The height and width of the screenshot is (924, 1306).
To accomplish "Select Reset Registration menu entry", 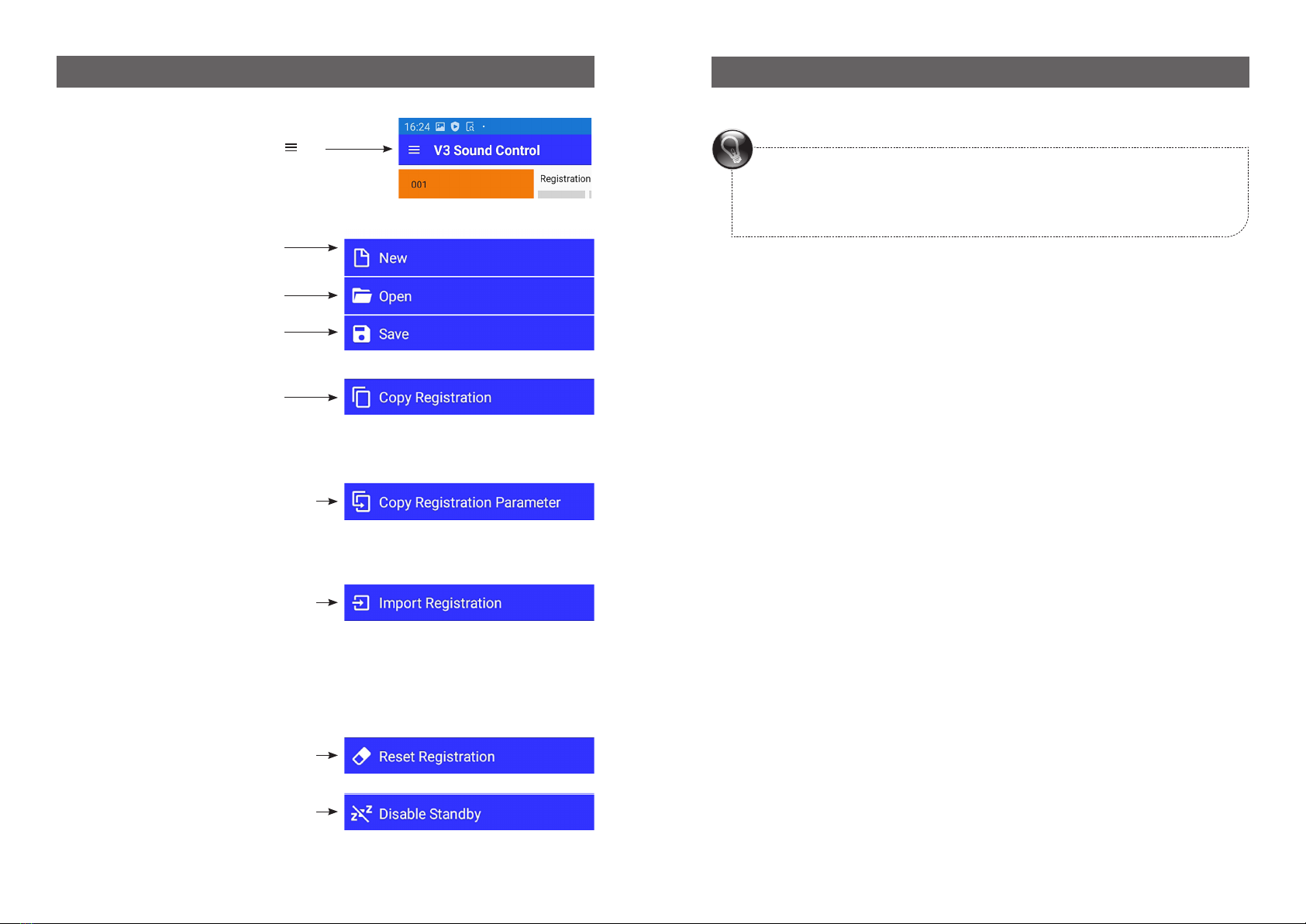I will (436, 757).
